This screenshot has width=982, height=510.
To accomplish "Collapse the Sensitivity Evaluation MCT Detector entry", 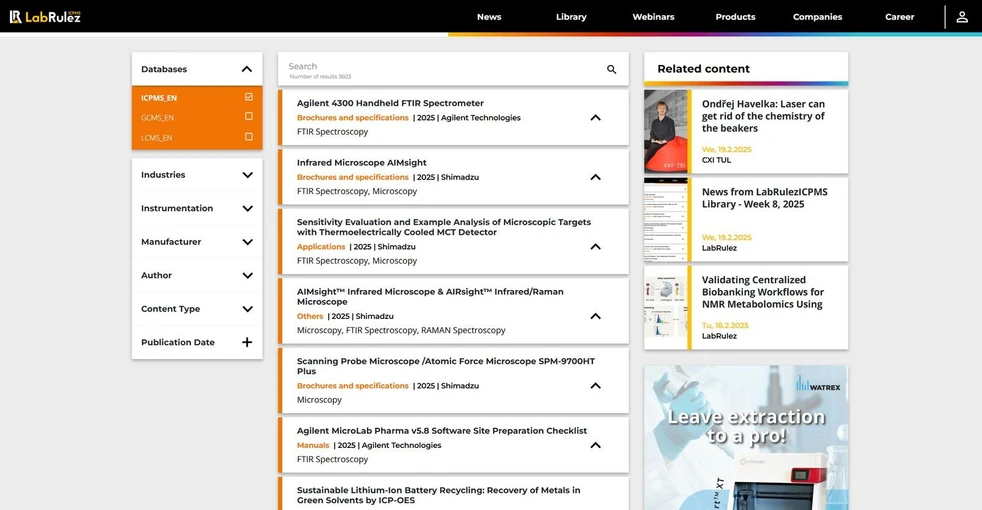I will pos(596,247).
